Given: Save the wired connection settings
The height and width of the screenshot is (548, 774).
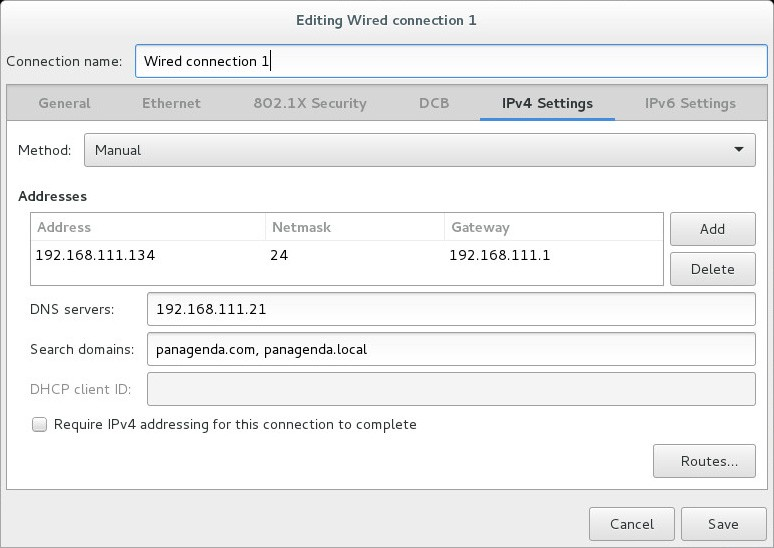Looking at the screenshot, I should (723, 524).
